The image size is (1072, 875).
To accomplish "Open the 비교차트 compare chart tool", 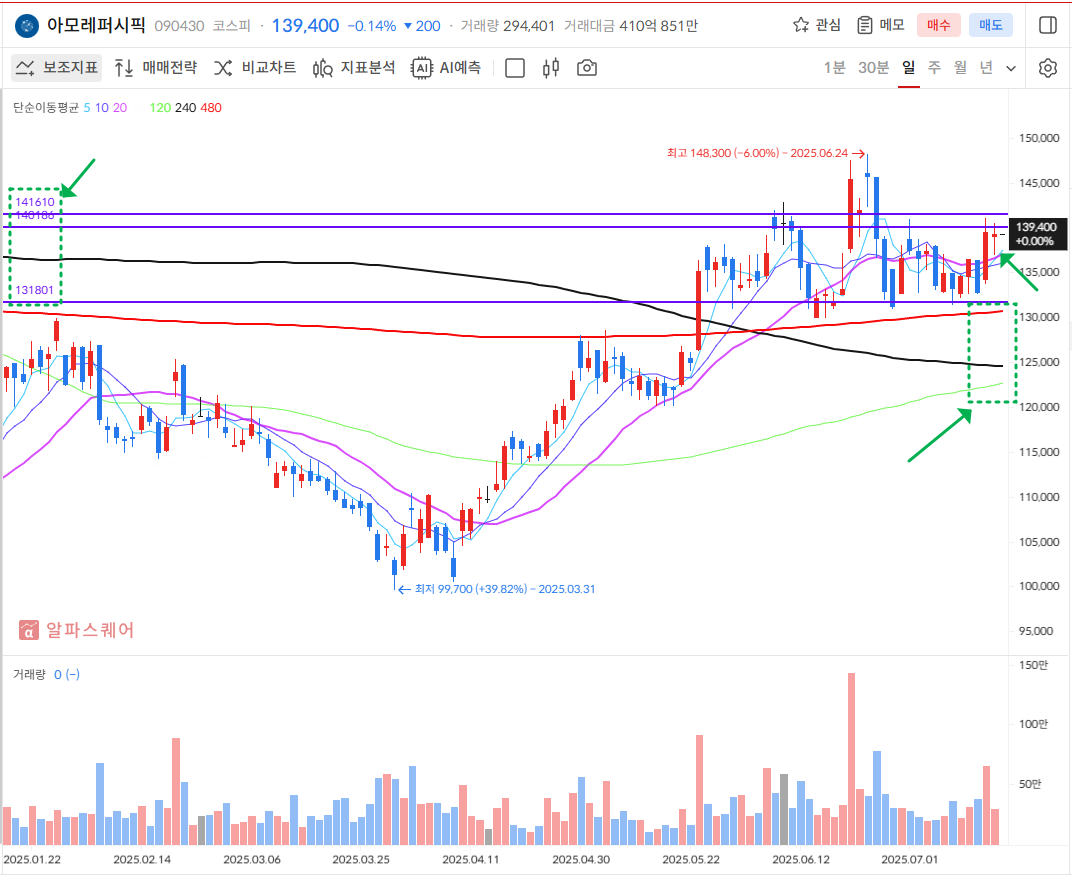I will coord(255,68).
